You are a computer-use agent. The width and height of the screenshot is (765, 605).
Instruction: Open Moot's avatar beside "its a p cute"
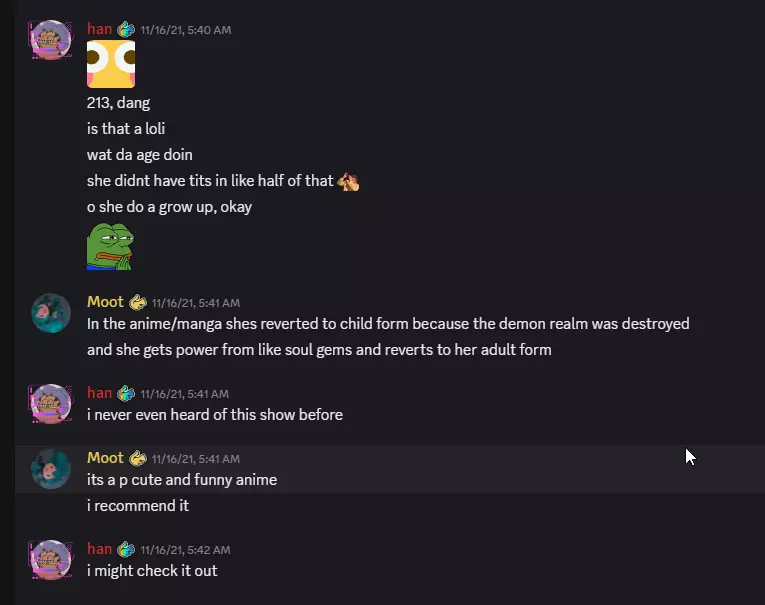[x=51, y=469]
